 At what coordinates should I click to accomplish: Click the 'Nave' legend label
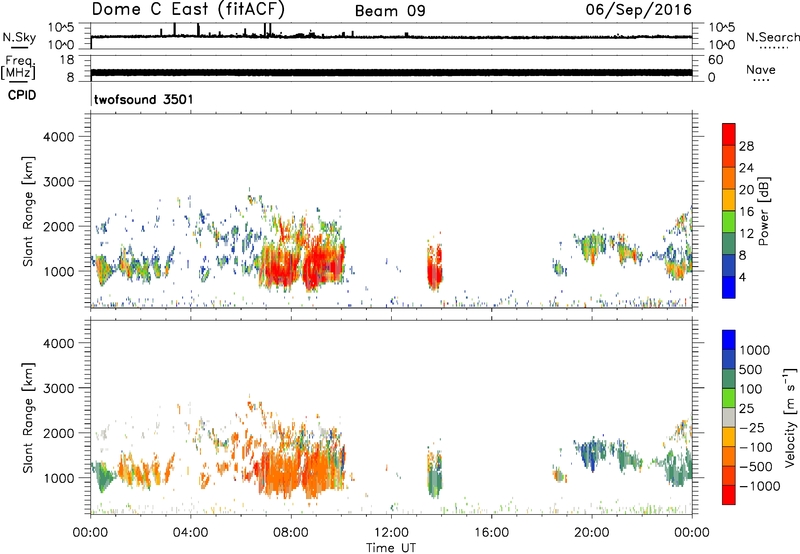tap(761, 69)
